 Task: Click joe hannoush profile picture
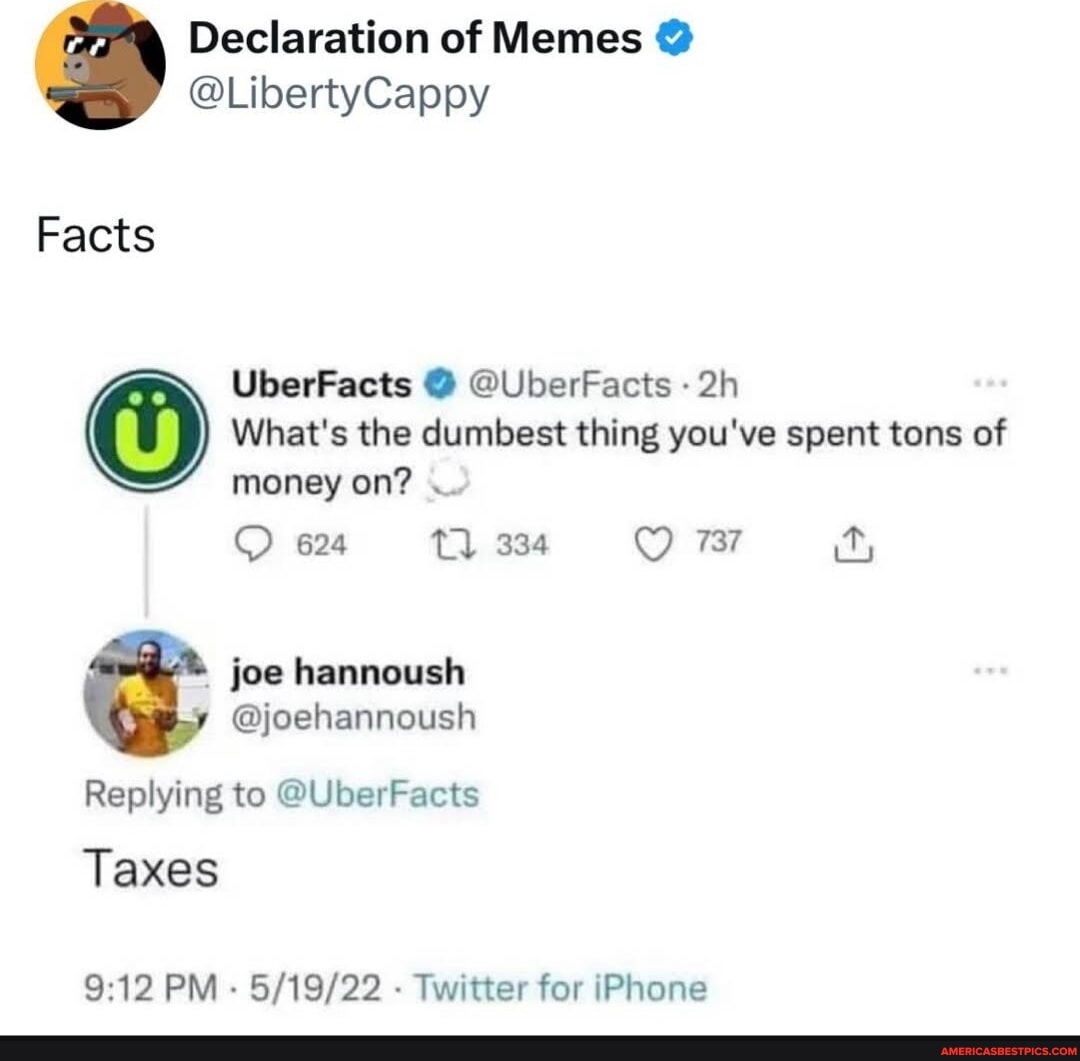[148, 695]
